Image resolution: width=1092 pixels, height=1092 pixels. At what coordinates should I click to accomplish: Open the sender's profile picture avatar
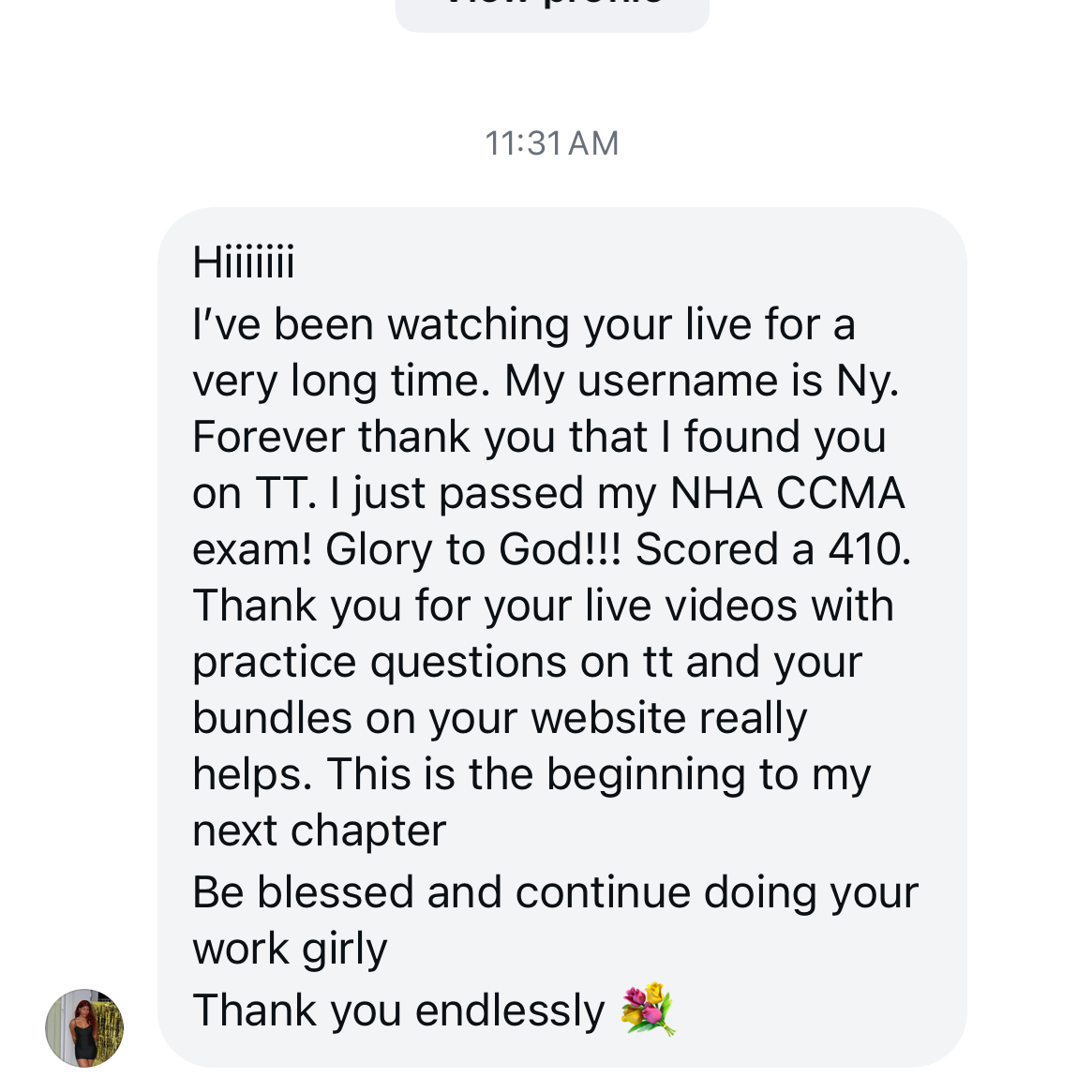coord(84,1027)
